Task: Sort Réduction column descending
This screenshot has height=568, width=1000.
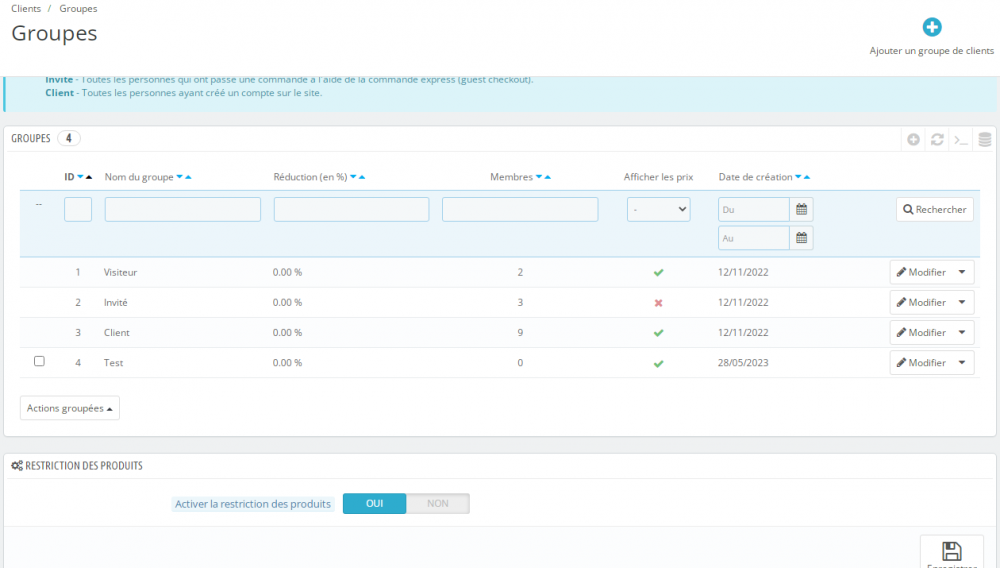Action: 353,177
